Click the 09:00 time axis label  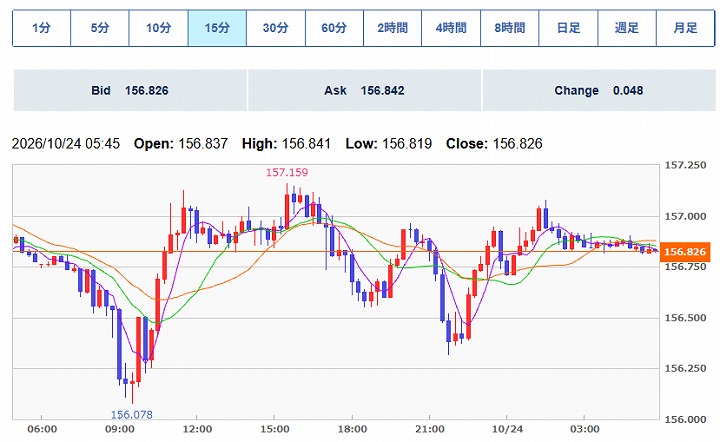tap(120, 429)
